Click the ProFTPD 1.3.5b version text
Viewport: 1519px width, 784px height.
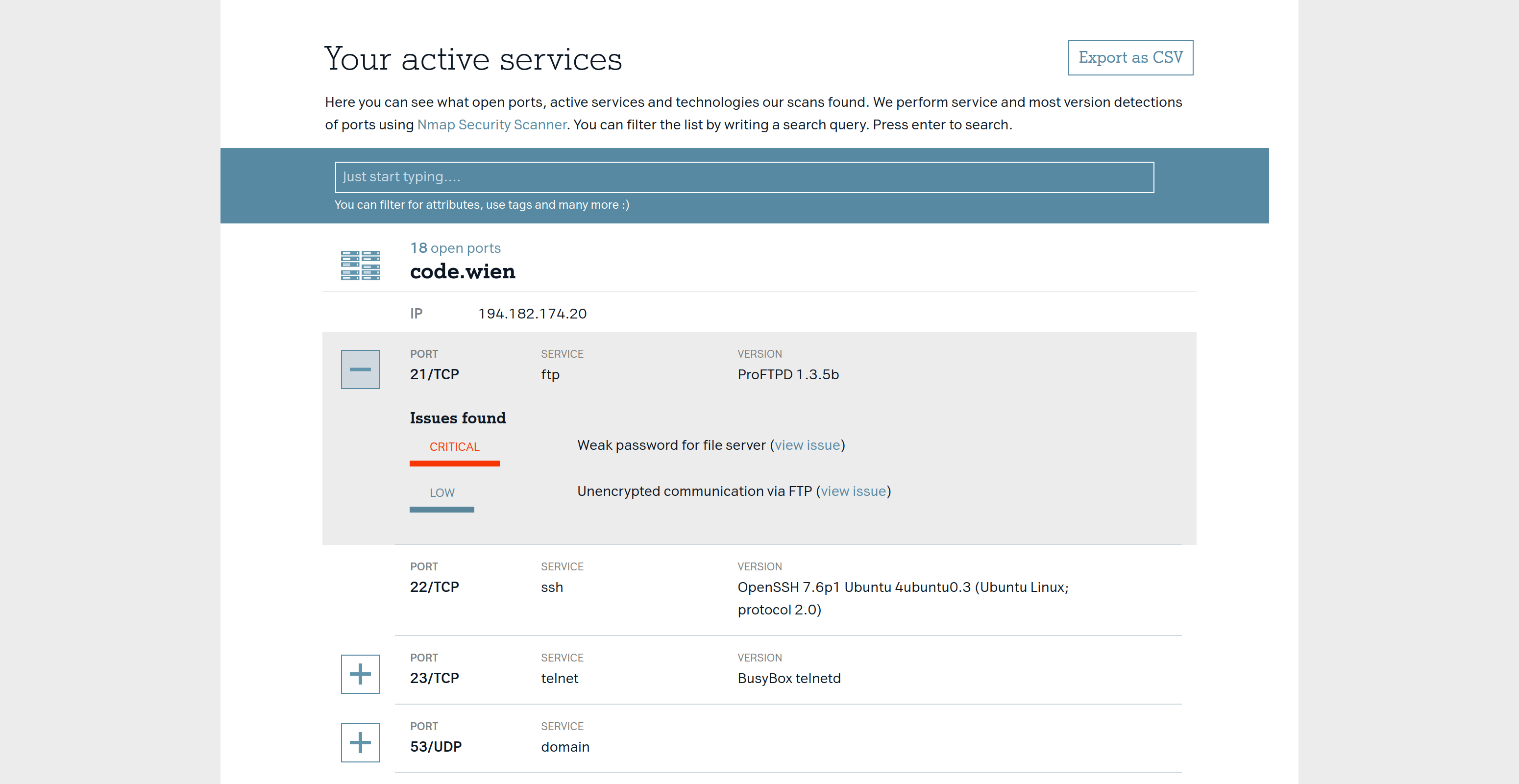787,375
